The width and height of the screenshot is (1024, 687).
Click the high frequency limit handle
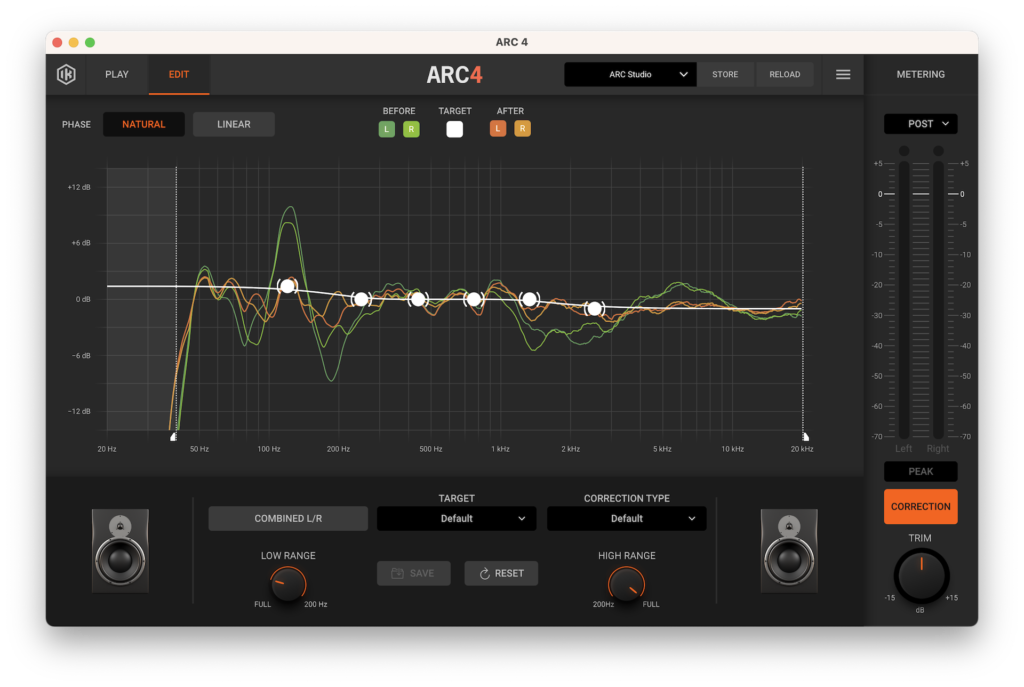805,436
